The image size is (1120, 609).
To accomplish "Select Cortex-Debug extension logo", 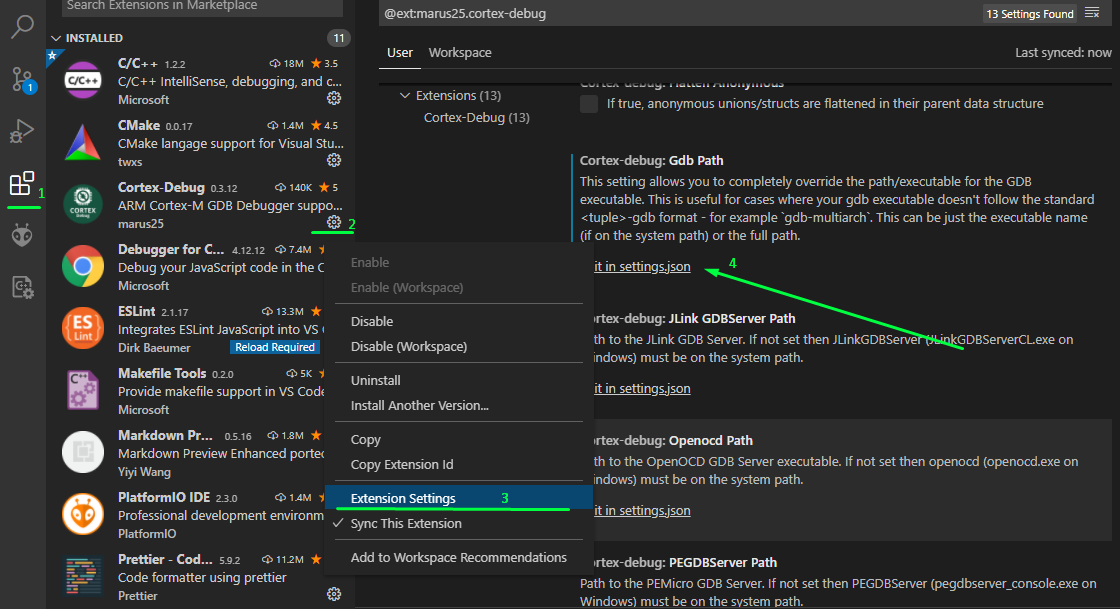I will click(83, 204).
